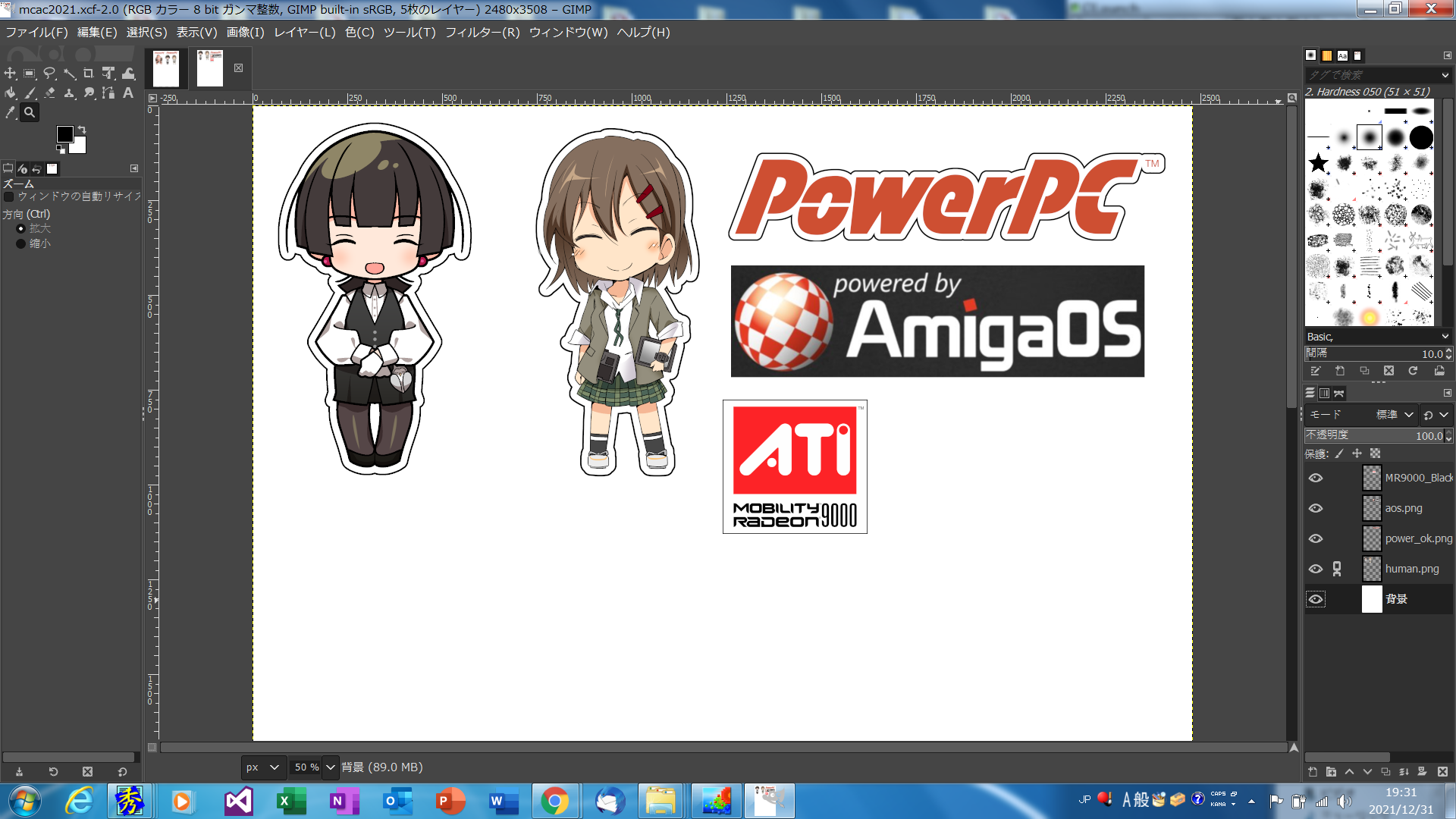This screenshot has width=1456, height=819.
Task: Hide the MR9000_Black layer
Action: coord(1316,478)
